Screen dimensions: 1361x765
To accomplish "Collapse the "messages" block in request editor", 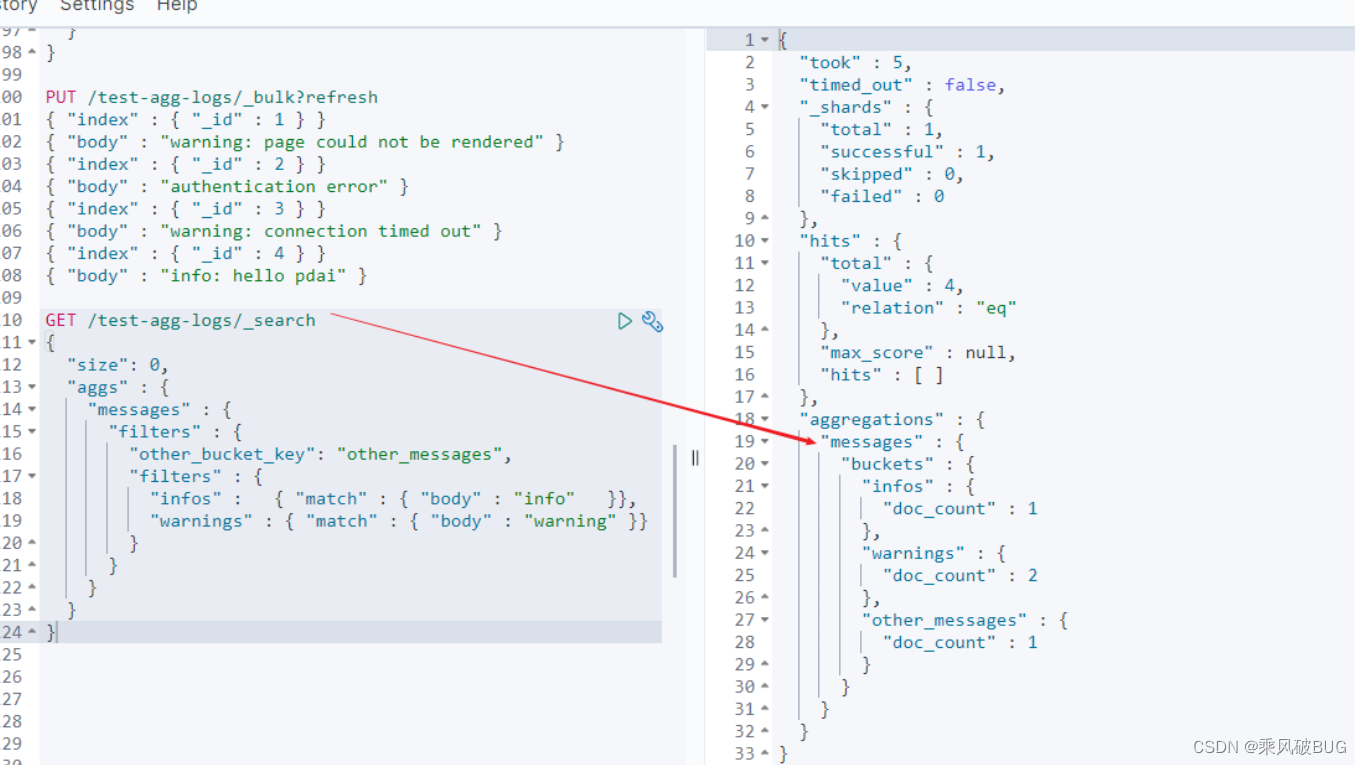I will tap(32, 409).
